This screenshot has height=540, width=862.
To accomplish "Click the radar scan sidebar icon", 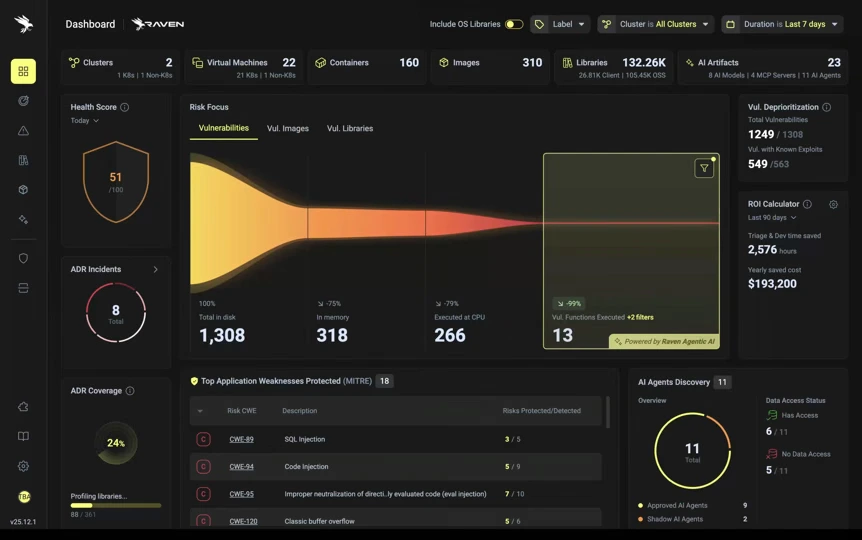I will point(23,101).
